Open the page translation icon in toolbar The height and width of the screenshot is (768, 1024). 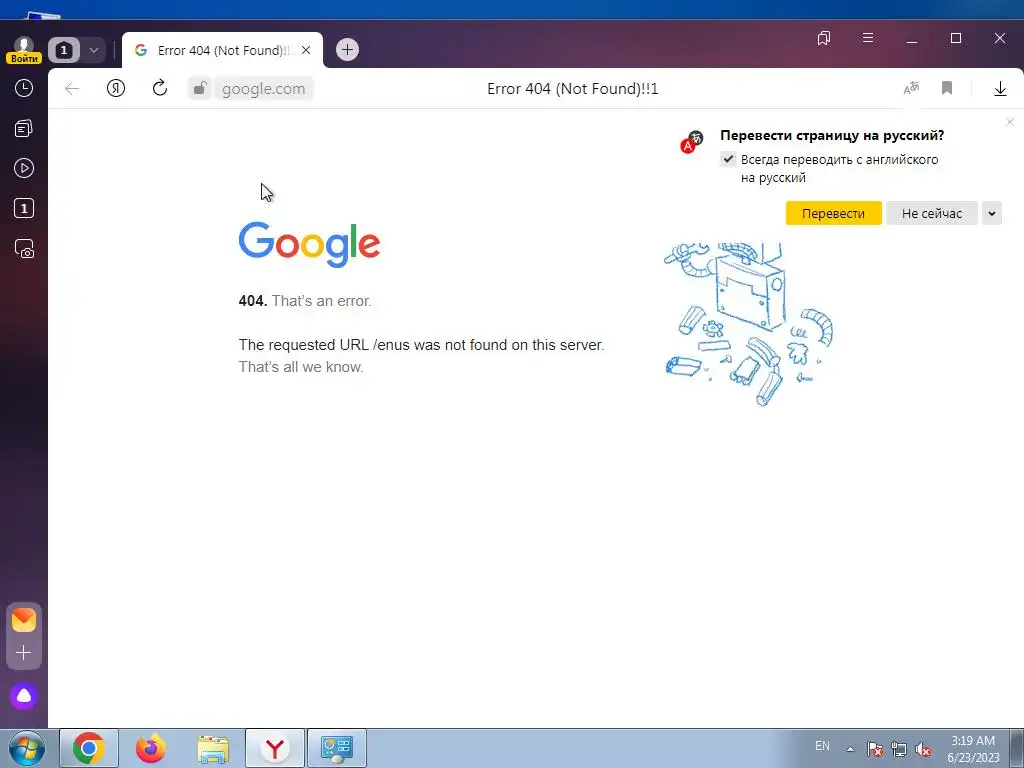pos(911,88)
